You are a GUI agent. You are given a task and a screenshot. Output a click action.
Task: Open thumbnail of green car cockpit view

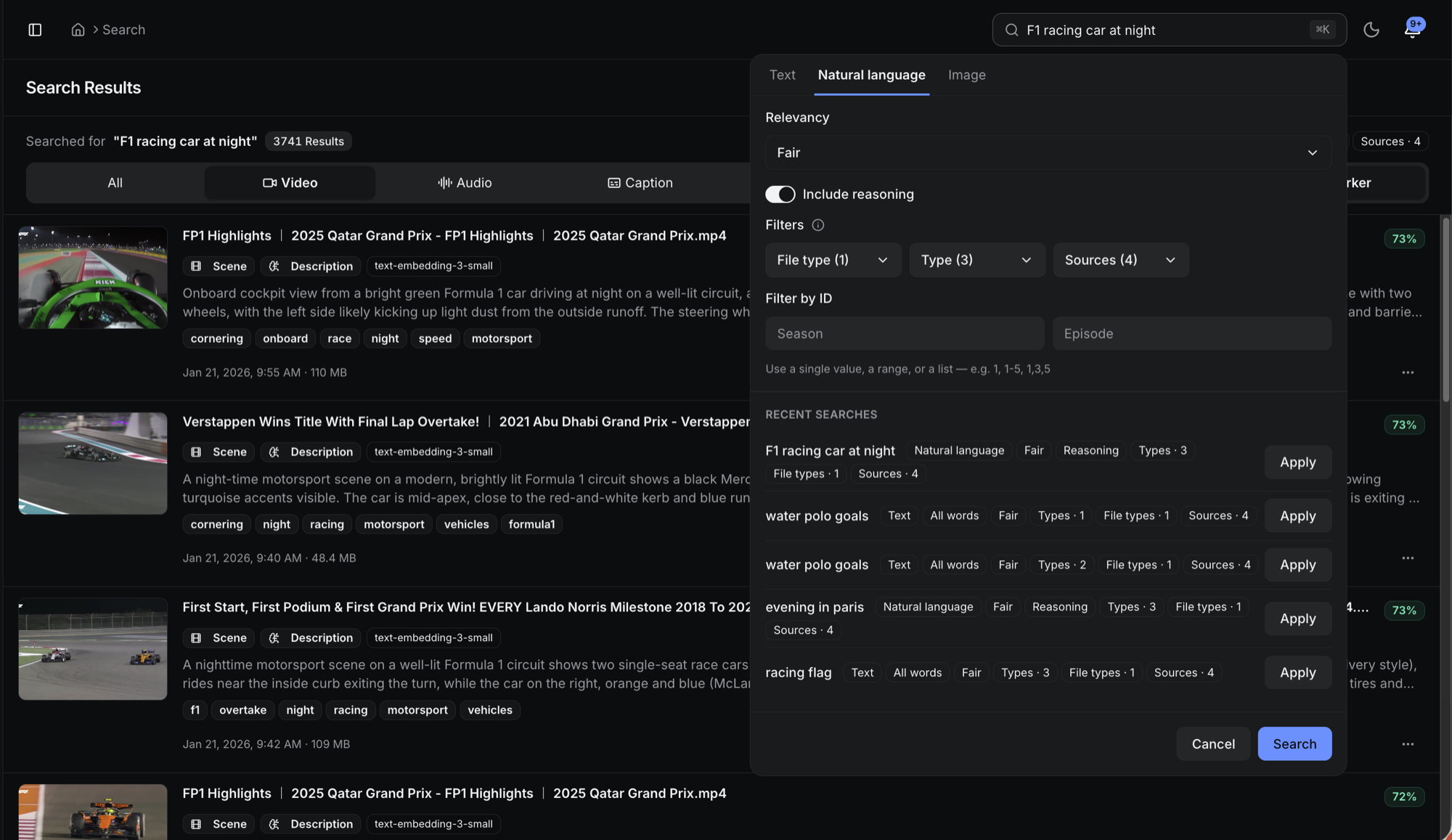tap(93, 277)
